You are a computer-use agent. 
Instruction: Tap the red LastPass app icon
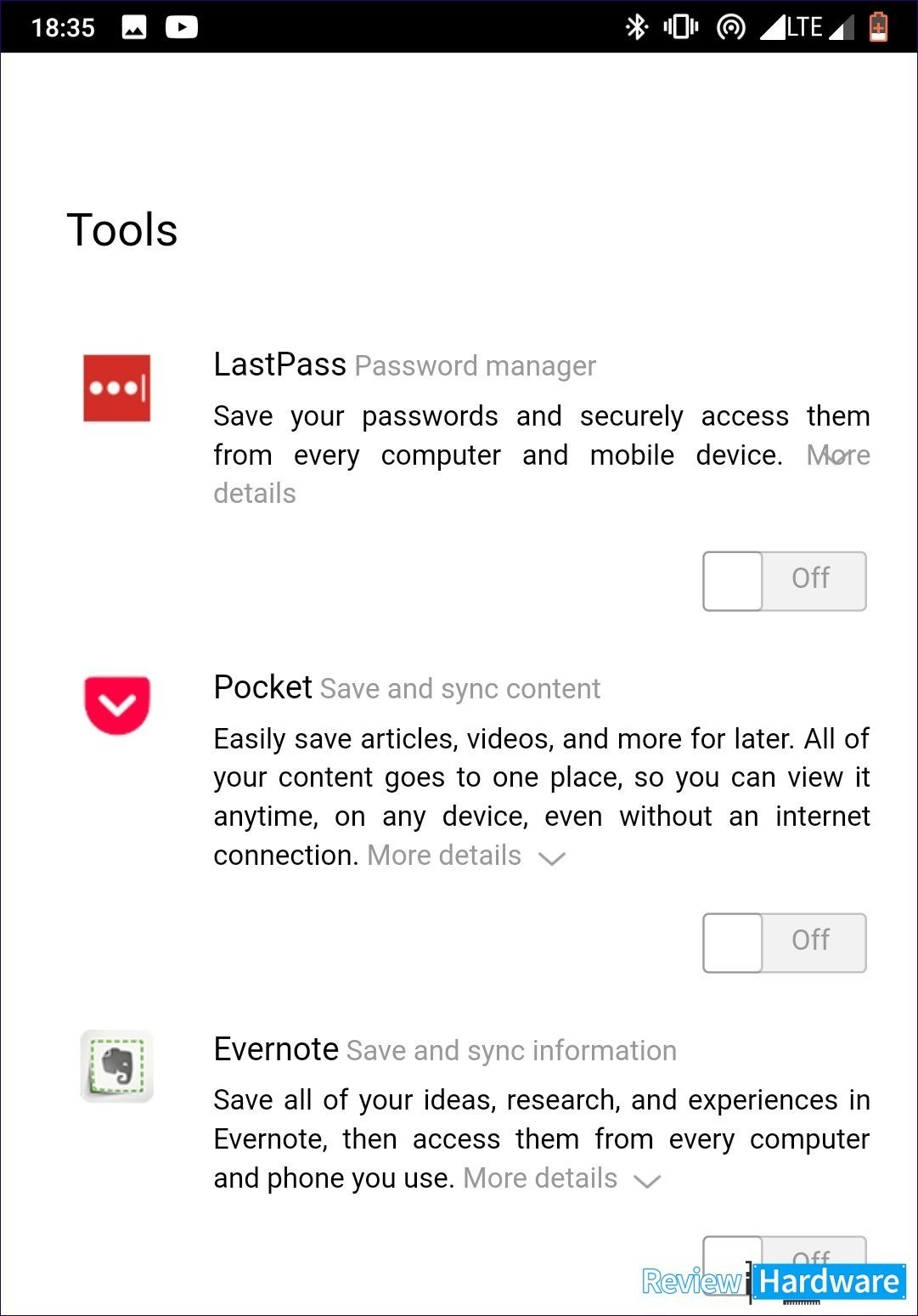point(117,388)
